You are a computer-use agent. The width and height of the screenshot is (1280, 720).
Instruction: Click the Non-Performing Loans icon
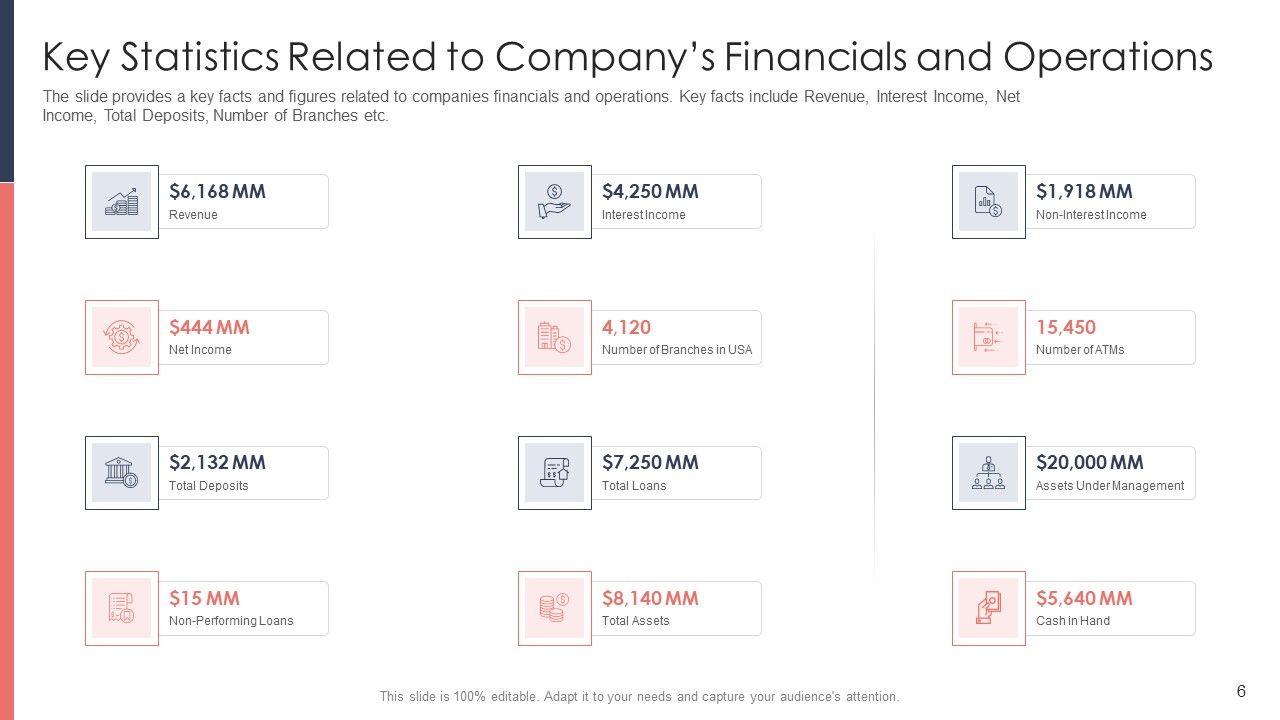point(122,608)
